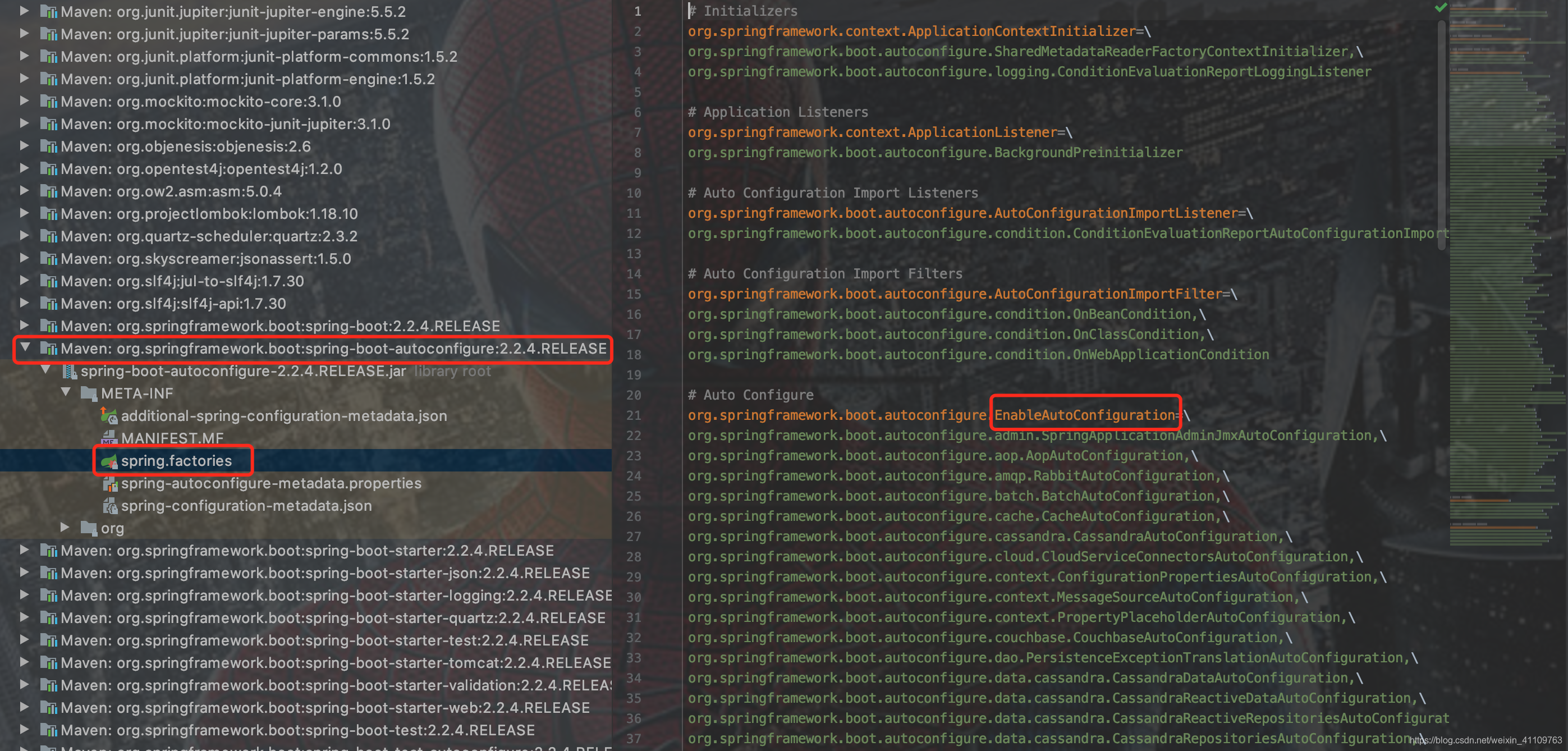
Task: Click the spring-boot-autoconfigure jar archive icon
Action: click(70, 371)
